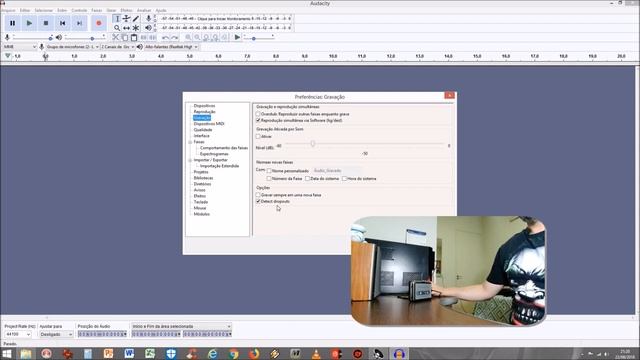Click the playback meter speaker icon
640x360 pixels.
149,28
